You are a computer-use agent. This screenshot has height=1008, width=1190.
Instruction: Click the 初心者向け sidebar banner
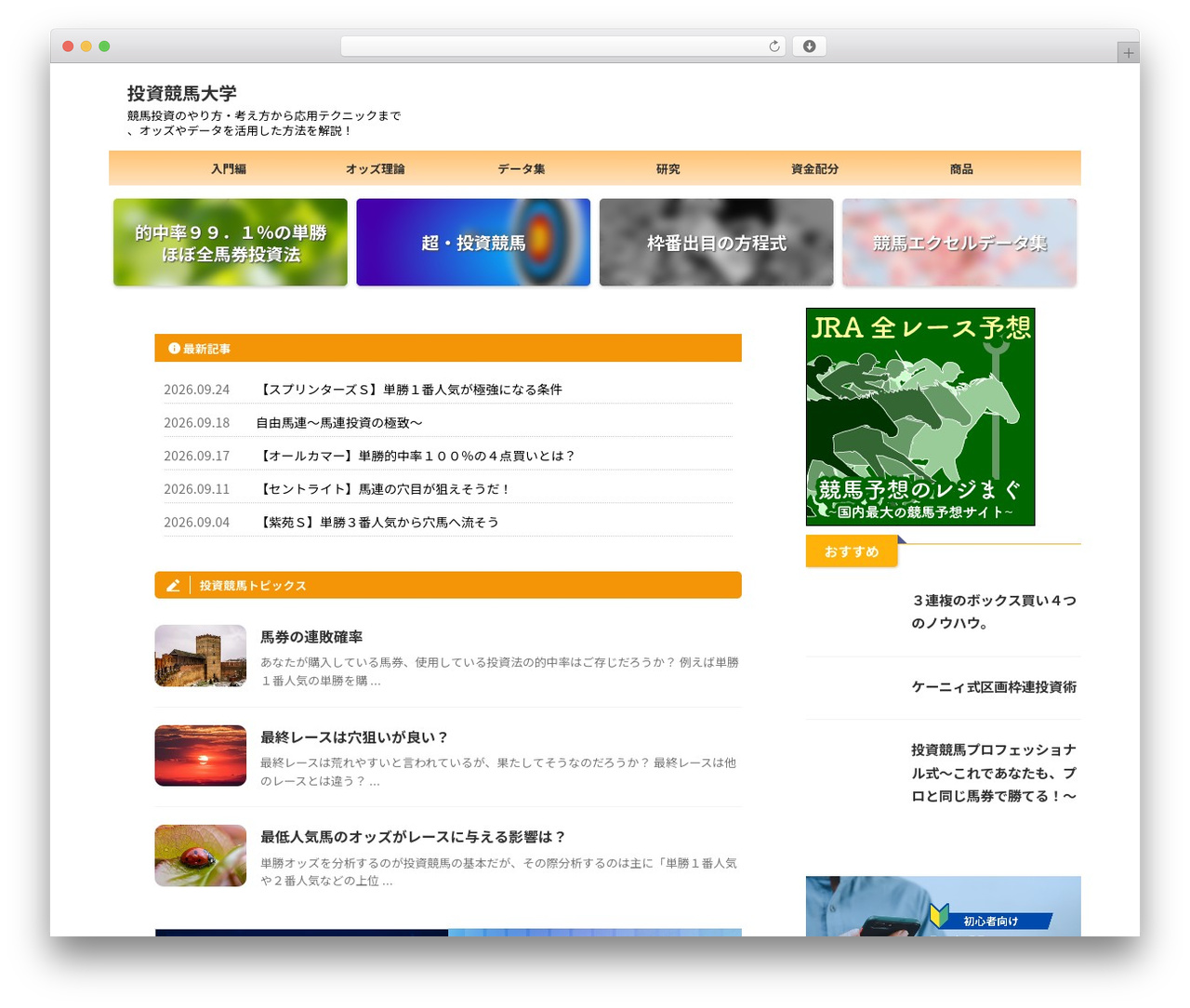coord(944,907)
